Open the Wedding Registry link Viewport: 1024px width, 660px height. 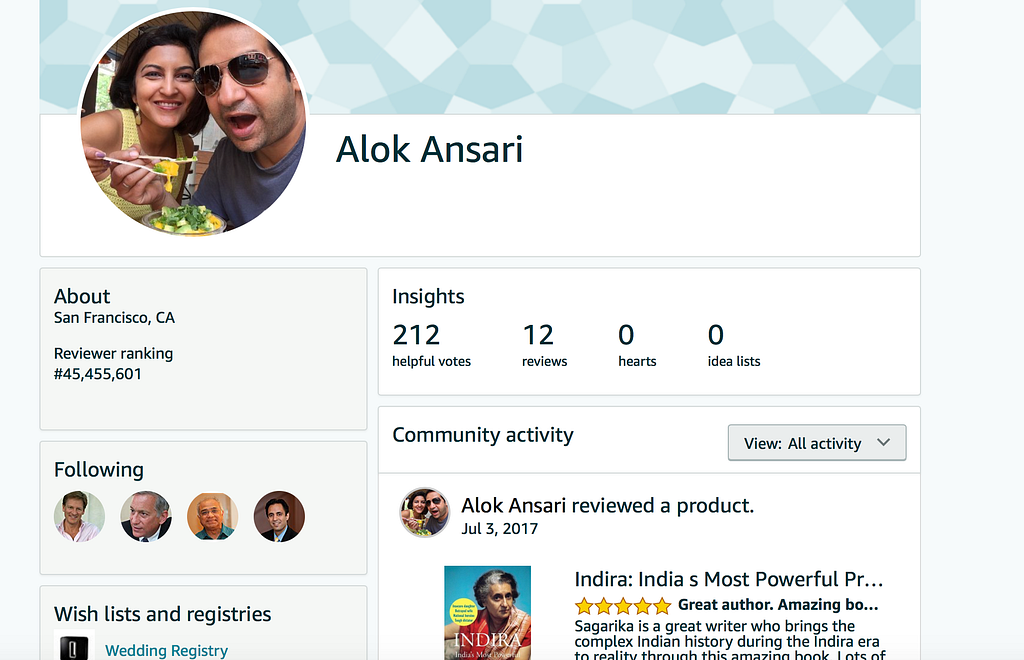[166, 650]
